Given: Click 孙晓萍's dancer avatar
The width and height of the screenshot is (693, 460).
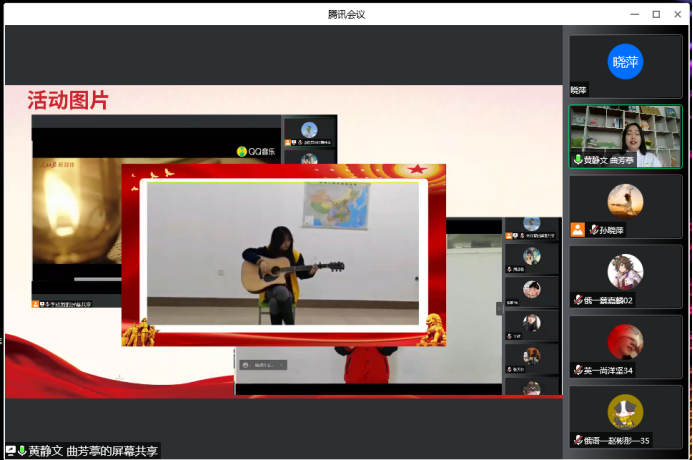Looking at the screenshot, I should (x=625, y=201).
